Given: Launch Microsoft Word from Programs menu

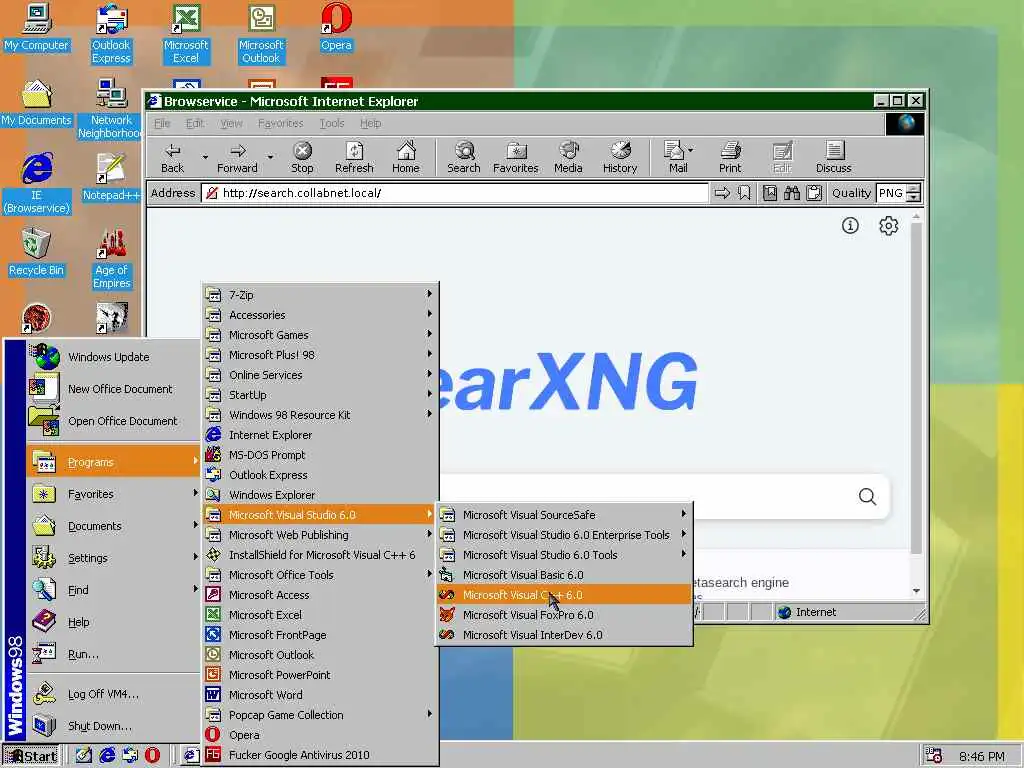Looking at the screenshot, I should point(320,695).
